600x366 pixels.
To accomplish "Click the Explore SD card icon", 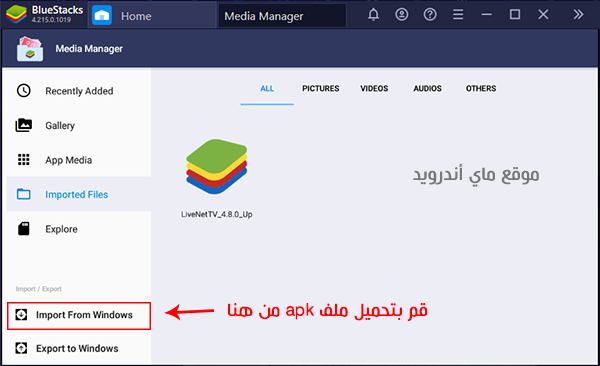I will pyautogui.click(x=24, y=229).
